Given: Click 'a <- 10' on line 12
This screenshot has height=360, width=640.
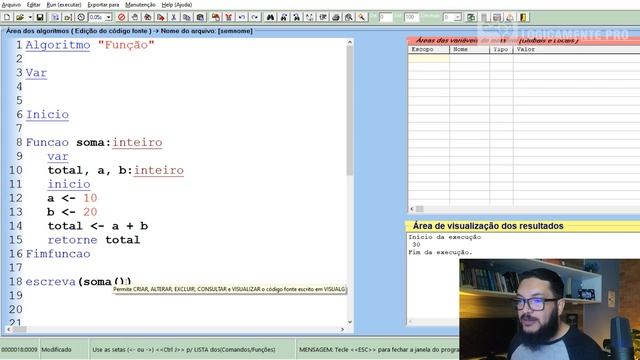Looking at the screenshot, I should click(72, 198).
